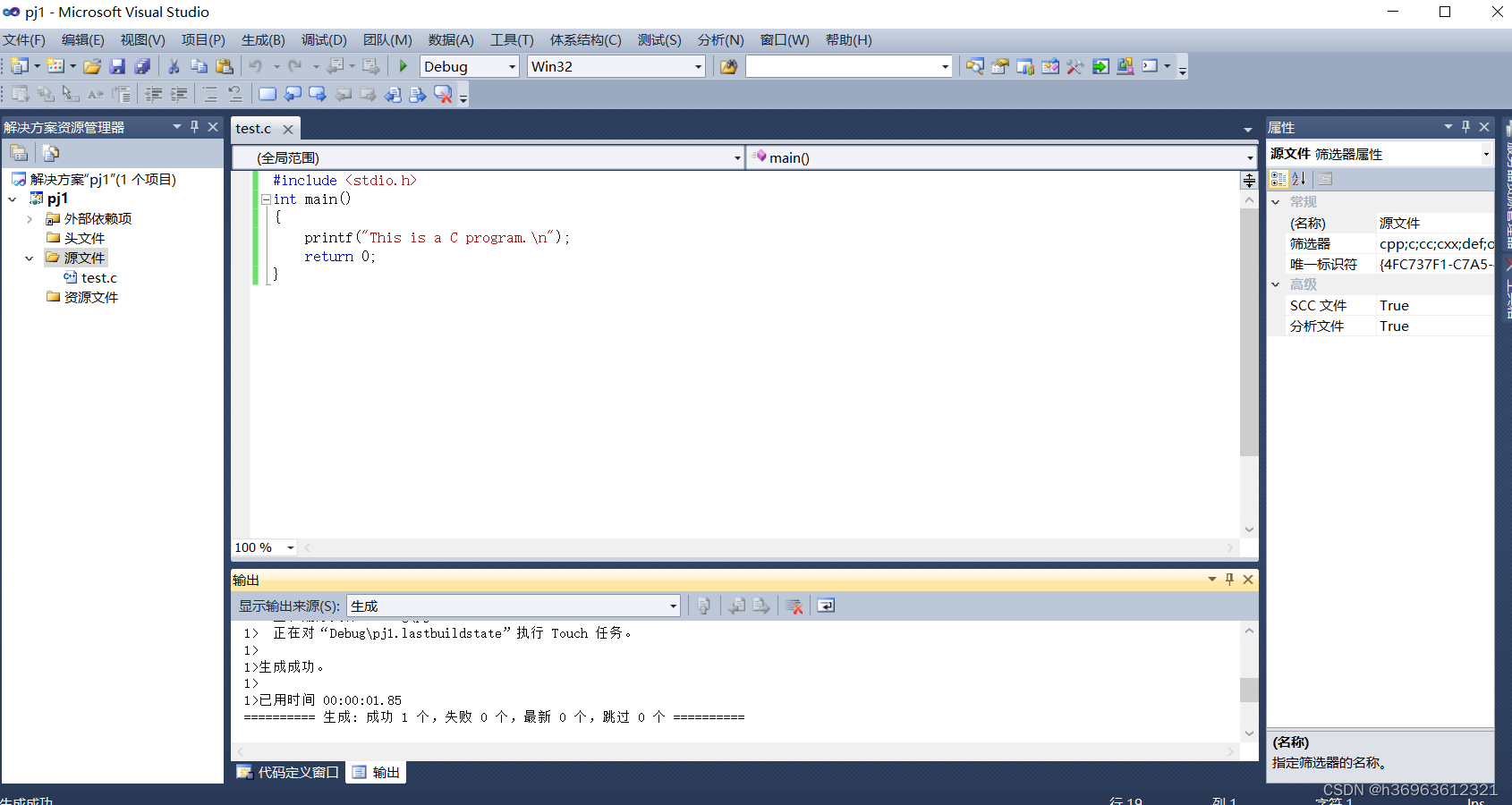Open the Command Window icon
This screenshot has width=1512, height=805.
[1151, 66]
